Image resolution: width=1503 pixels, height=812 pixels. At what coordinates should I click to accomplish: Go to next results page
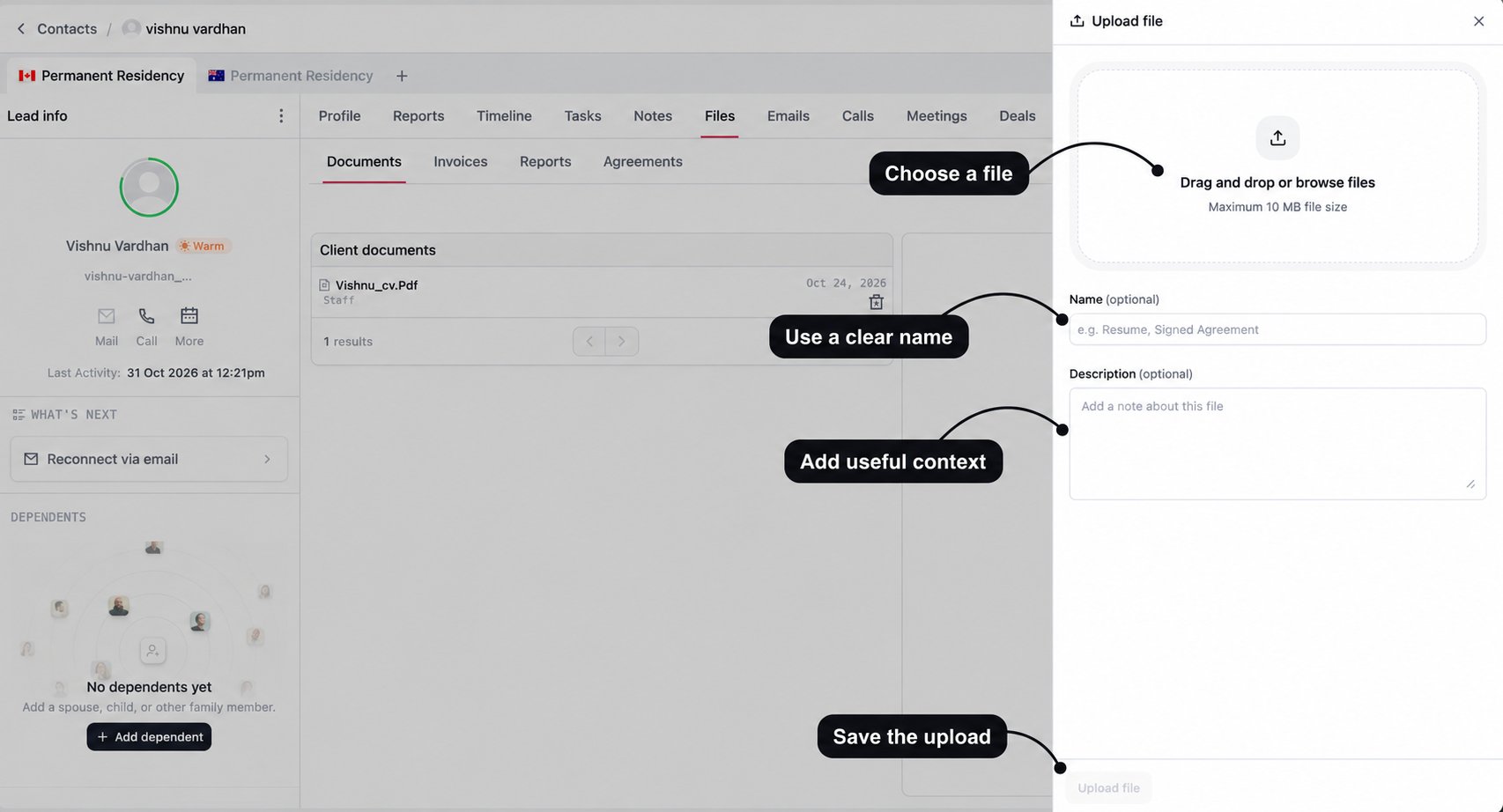coord(622,342)
